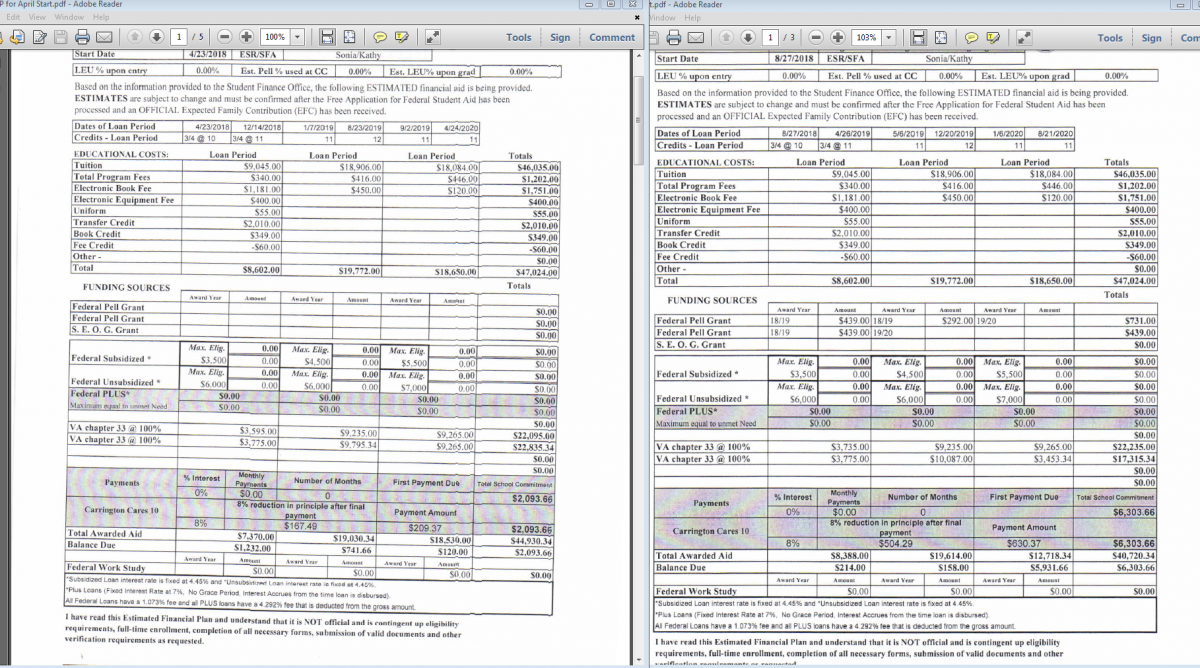
Task: Zoom in on the left Adobe Reader window
Action: pyautogui.click(x=246, y=37)
